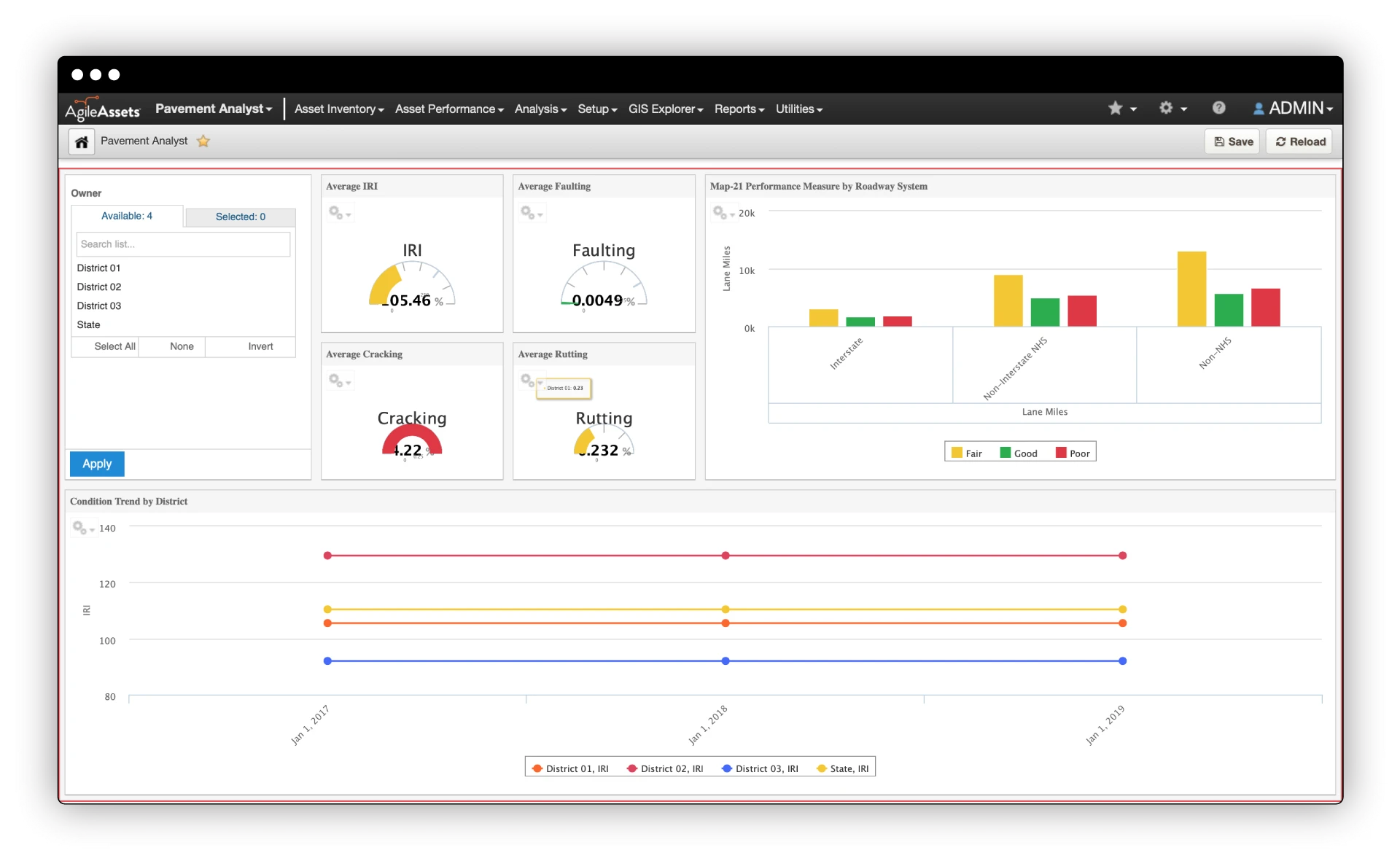Toggle the Good legend swatch

(1005, 453)
